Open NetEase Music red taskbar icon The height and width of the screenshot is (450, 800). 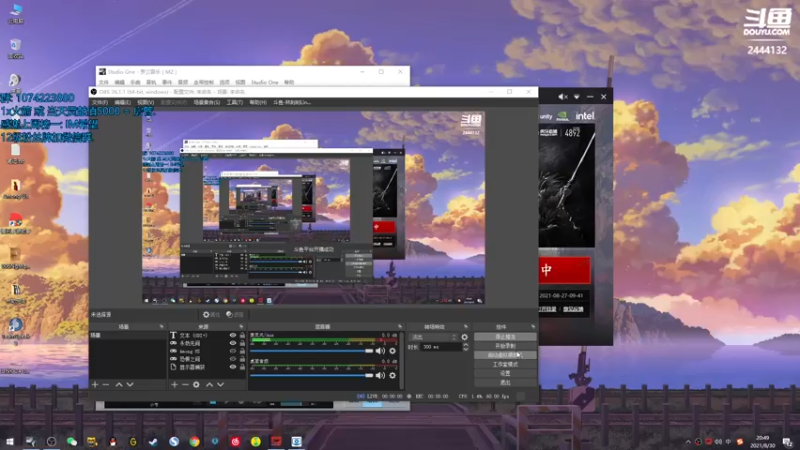235,441
